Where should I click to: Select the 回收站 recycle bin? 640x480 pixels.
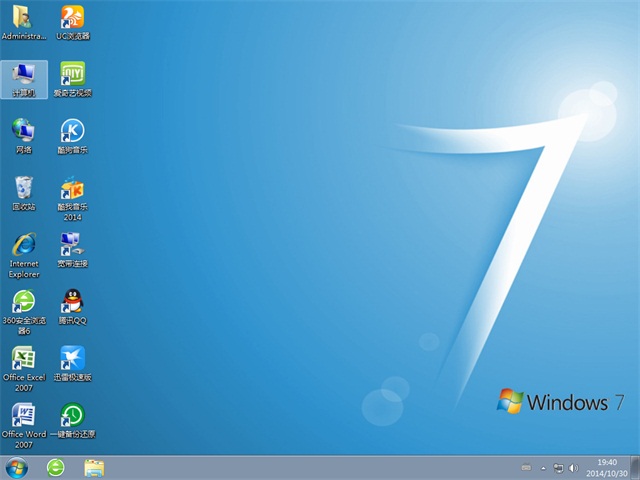point(24,193)
